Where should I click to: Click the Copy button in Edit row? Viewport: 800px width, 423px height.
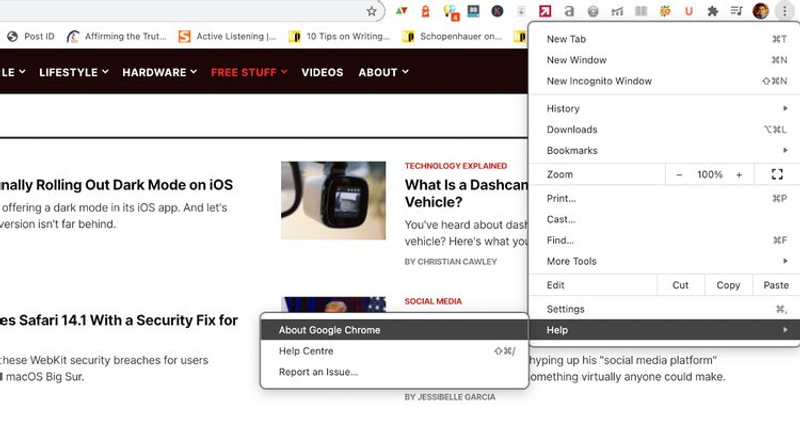[x=728, y=285]
